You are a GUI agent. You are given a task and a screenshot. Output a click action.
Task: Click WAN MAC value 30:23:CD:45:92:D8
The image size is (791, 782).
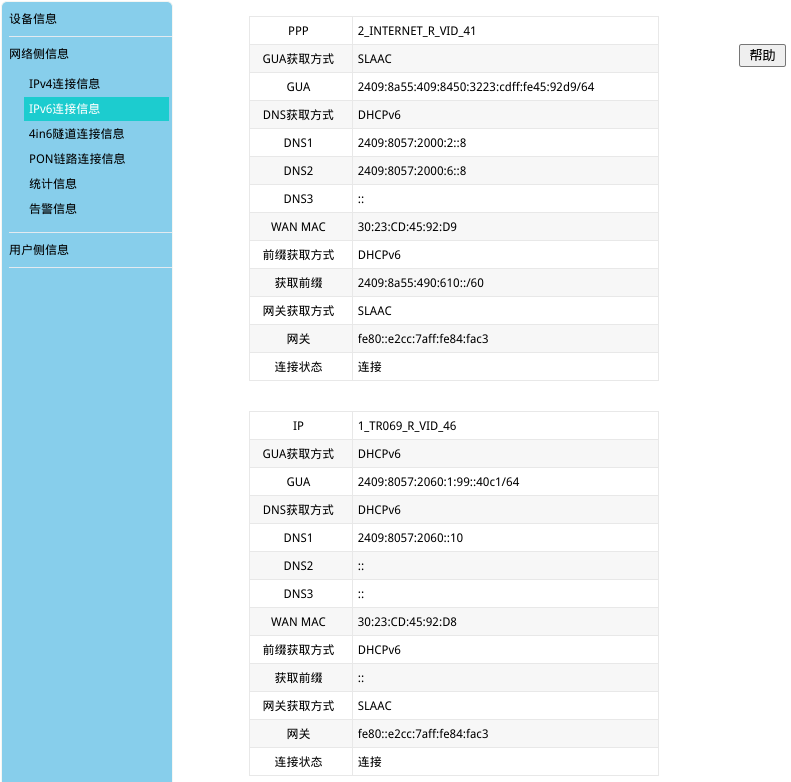(407, 622)
